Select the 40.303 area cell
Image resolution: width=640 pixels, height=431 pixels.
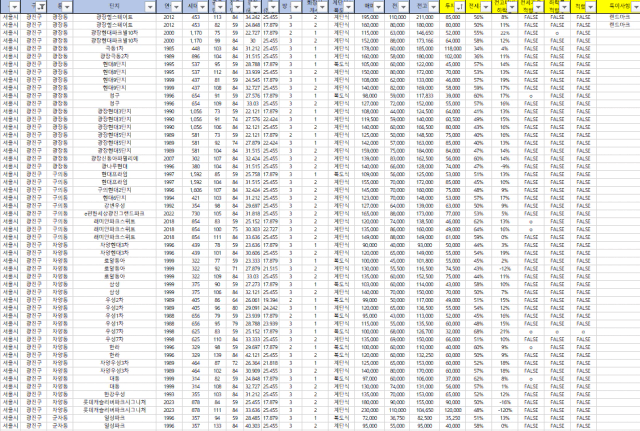click(x=252, y=426)
